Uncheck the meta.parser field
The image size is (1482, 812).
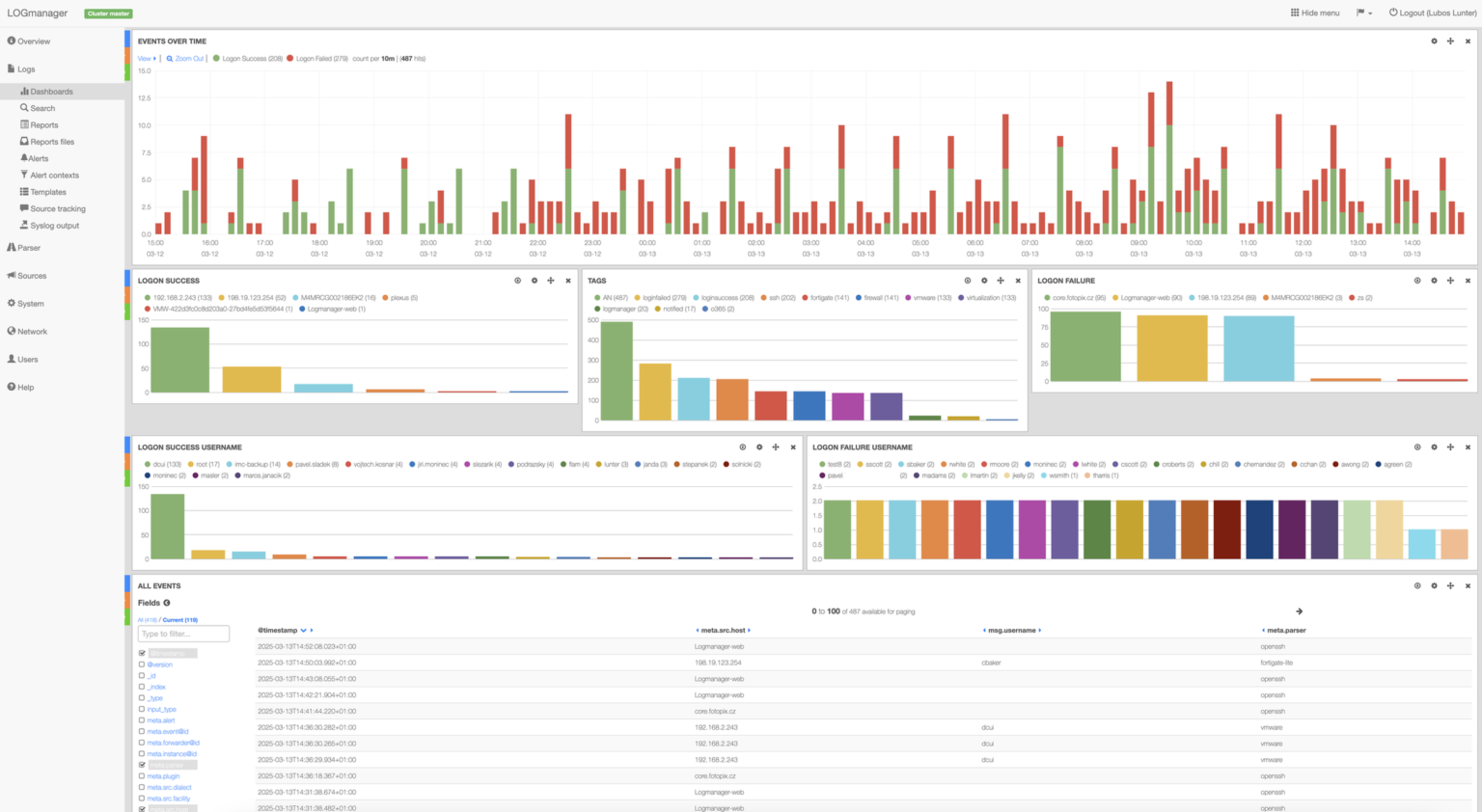142,764
